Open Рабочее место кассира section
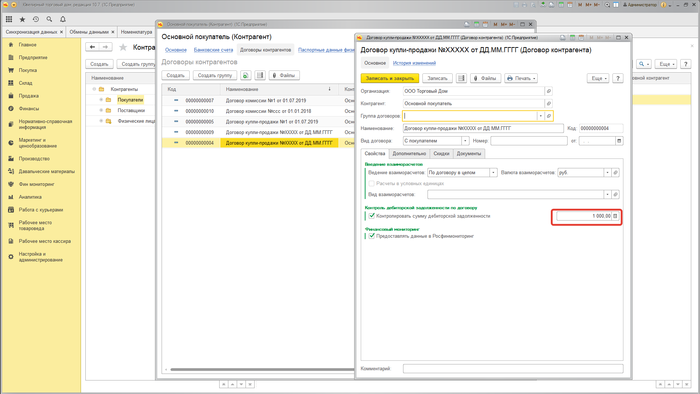 pyautogui.click(x=45, y=241)
